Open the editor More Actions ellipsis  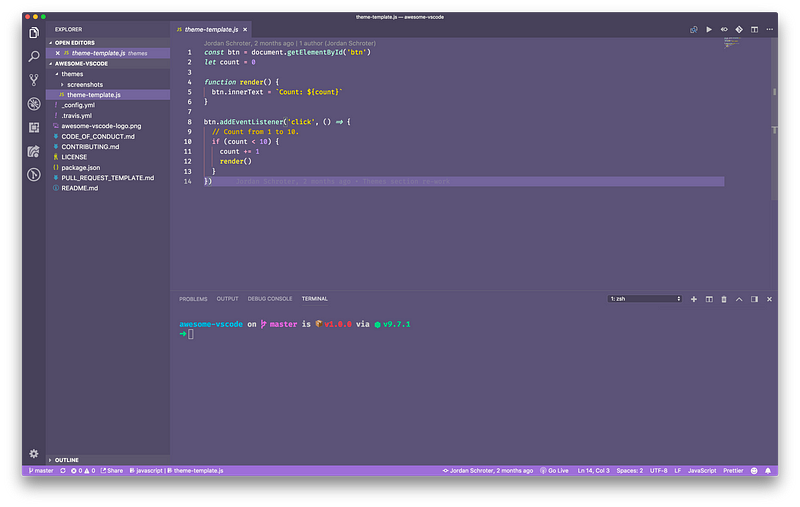pyautogui.click(x=769, y=30)
